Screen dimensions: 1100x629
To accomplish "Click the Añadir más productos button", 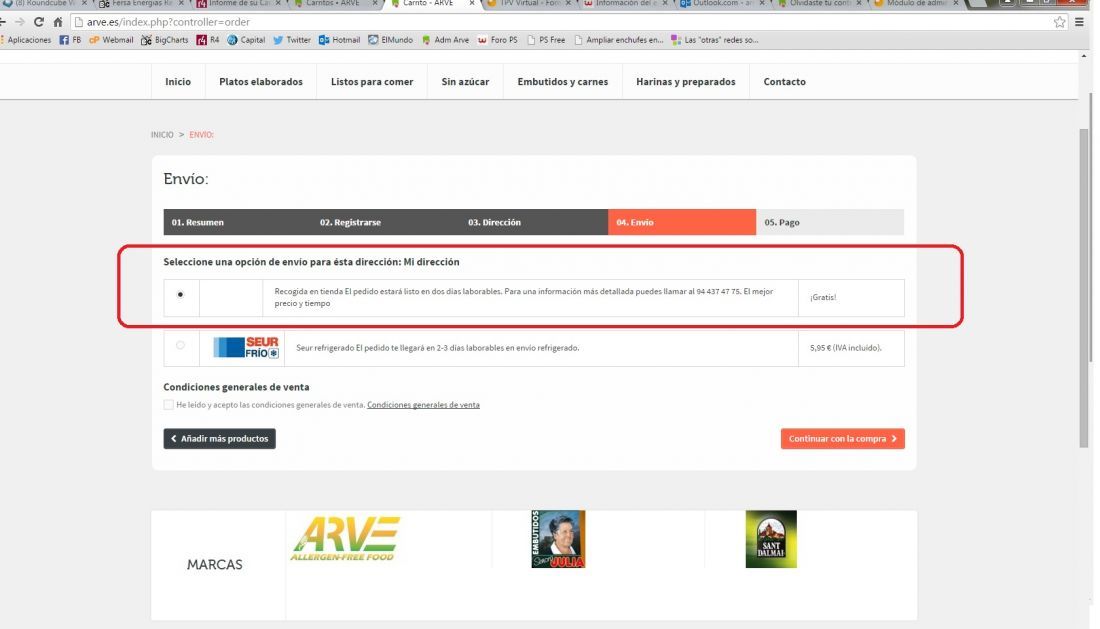I will (220, 439).
